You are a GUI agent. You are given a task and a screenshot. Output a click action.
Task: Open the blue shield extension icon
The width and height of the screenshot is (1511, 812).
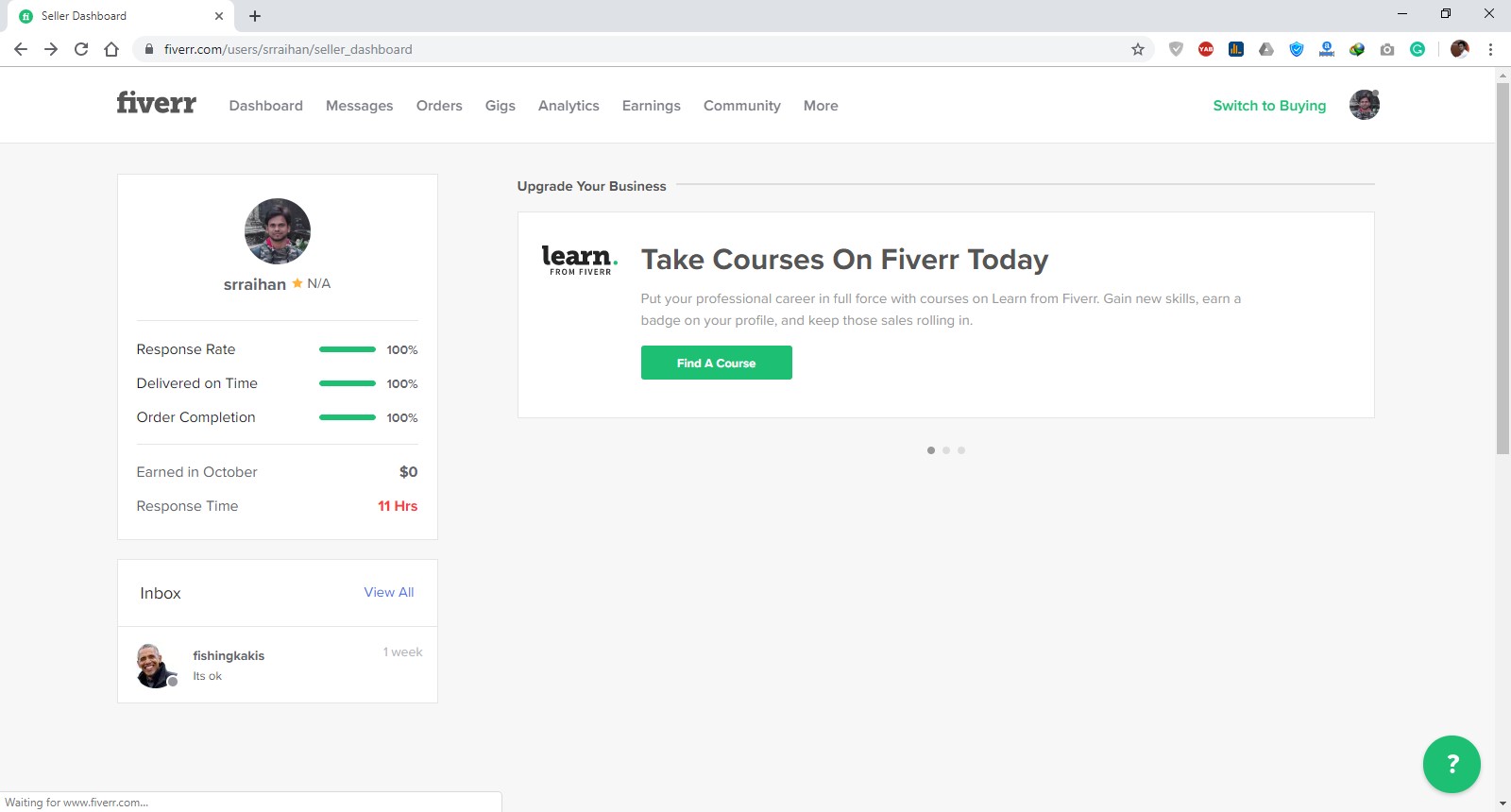coord(1297,49)
